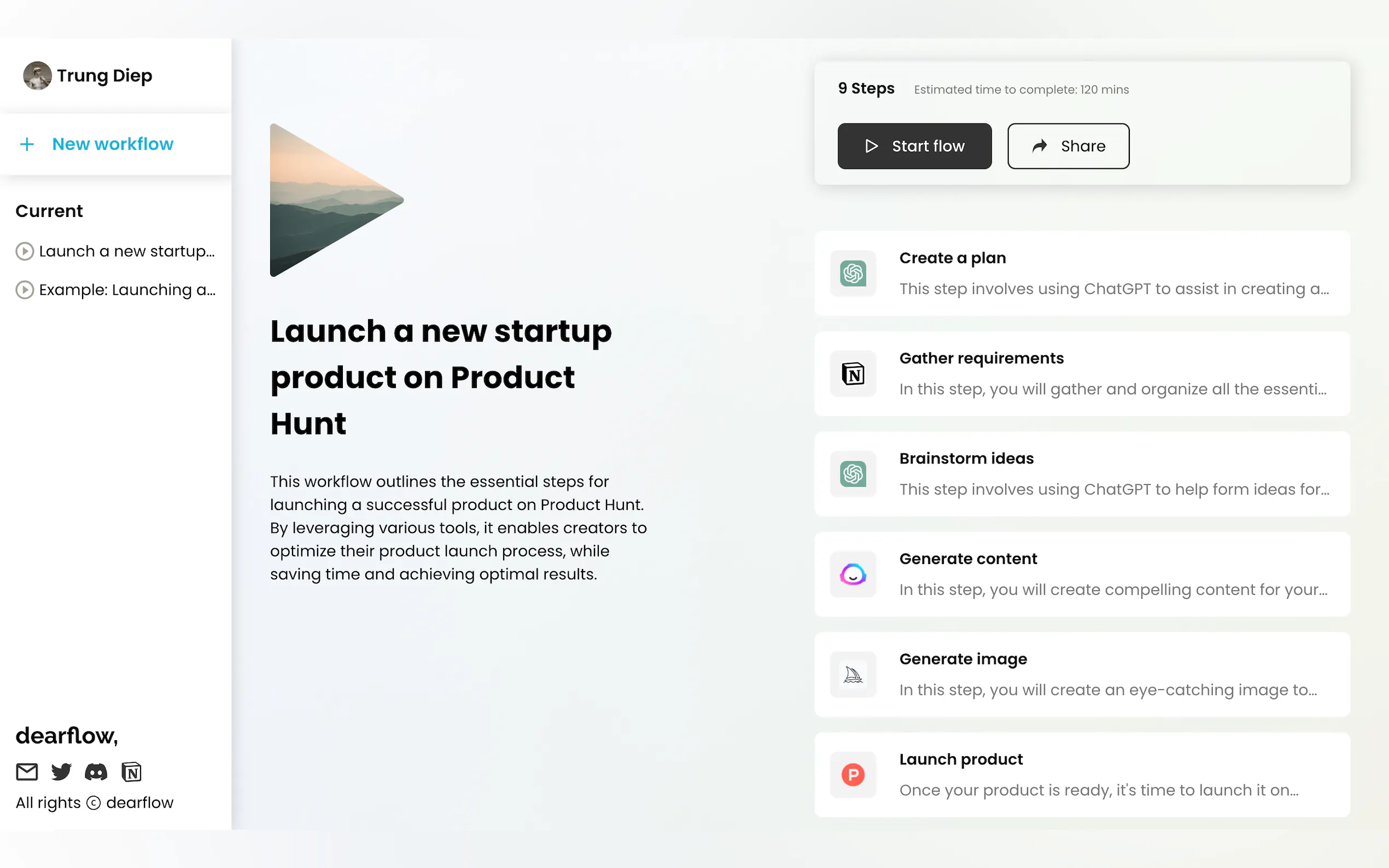Open the Generate content step card
The height and width of the screenshot is (868, 1389).
pos(1082,574)
